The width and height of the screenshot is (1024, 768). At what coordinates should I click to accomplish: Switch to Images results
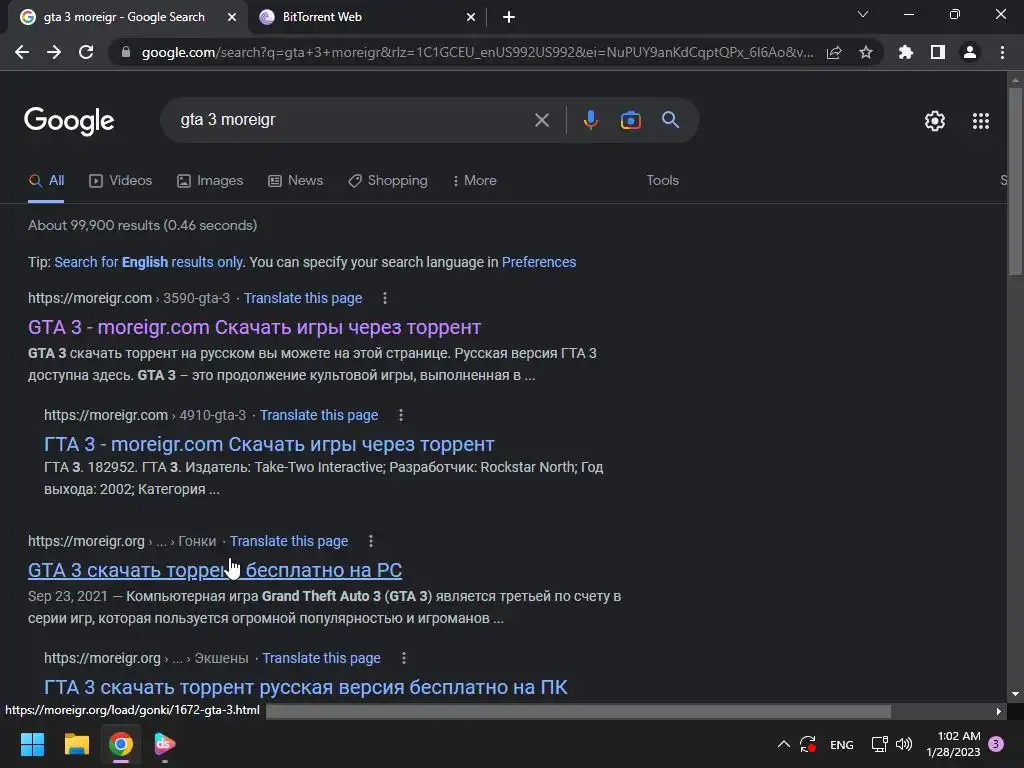(x=210, y=181)
